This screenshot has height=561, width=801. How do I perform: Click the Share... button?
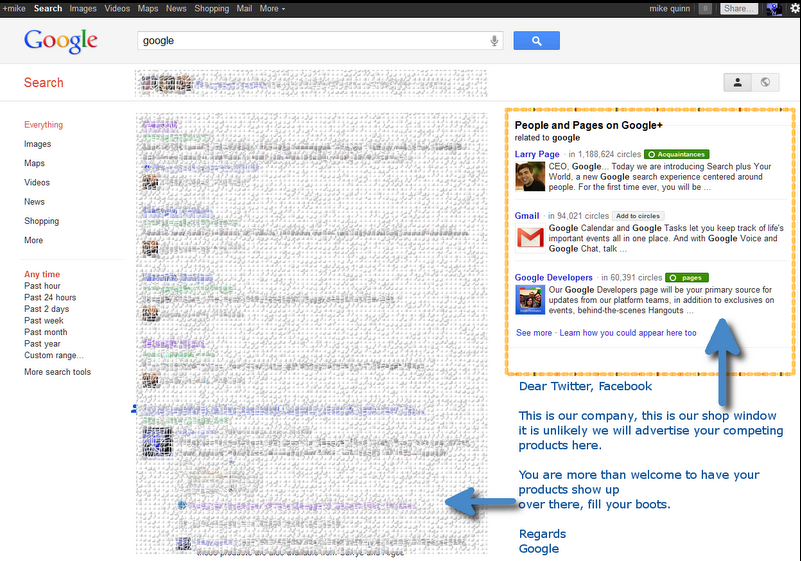point(739,9)
